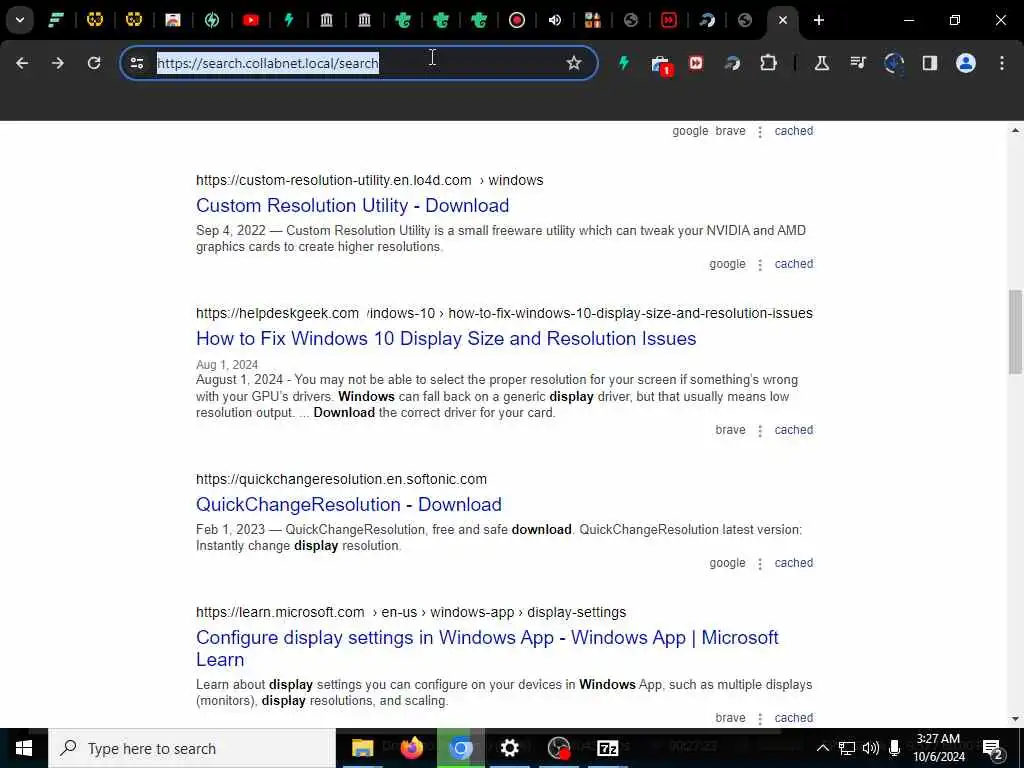This screenshot has height=768, width=1024.
Task: Grab the vertical page scrollbar thumb
Action: click(1015, 332)
